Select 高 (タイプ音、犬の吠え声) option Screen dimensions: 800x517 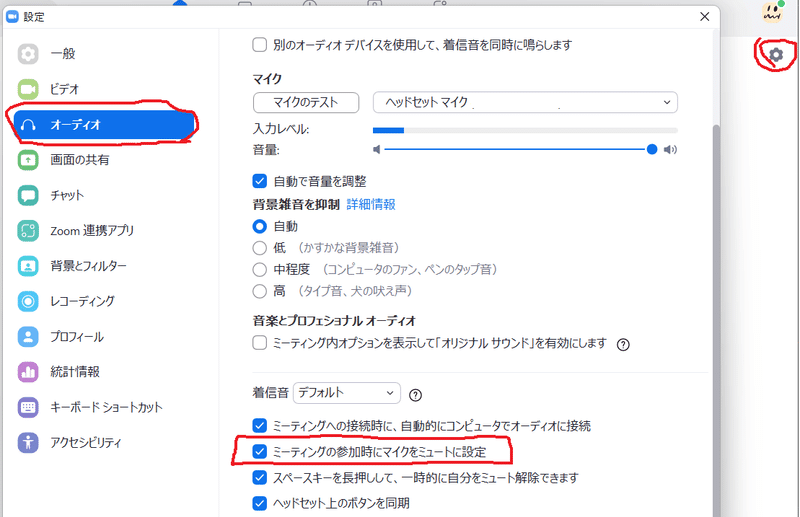click(260, 291)
